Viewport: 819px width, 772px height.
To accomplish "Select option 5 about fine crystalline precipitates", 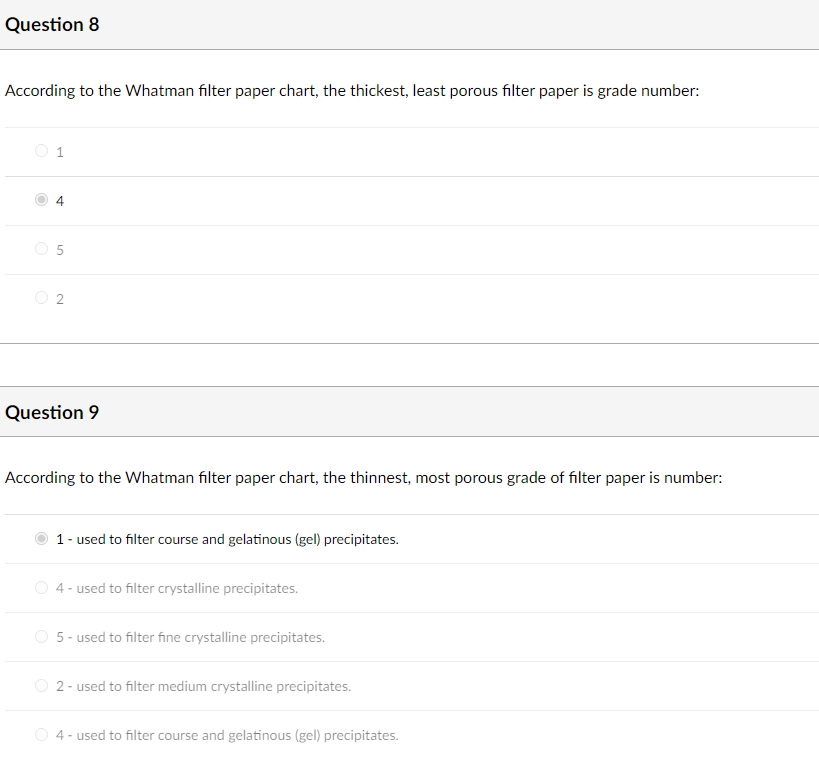I will (41, 636).
